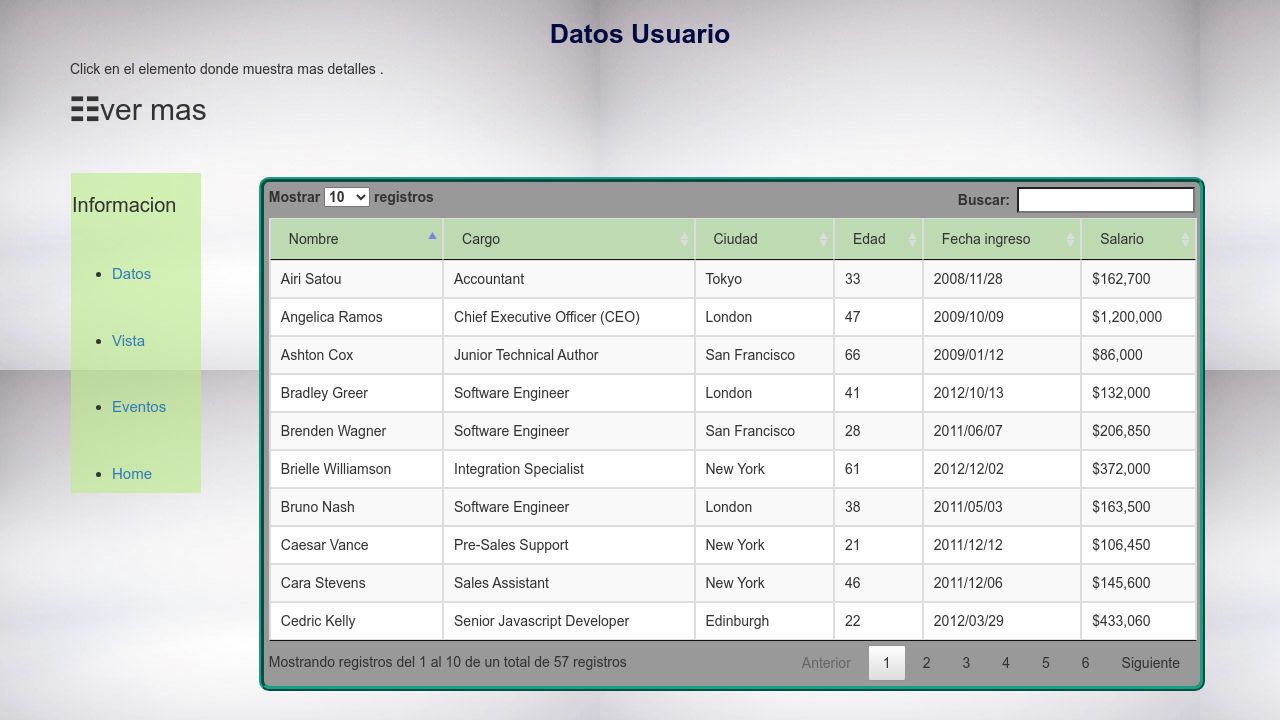This screenshot has width=1280, height=720.
Task: Open the Mostrar registros dropdown
Action: pos(347,197)
